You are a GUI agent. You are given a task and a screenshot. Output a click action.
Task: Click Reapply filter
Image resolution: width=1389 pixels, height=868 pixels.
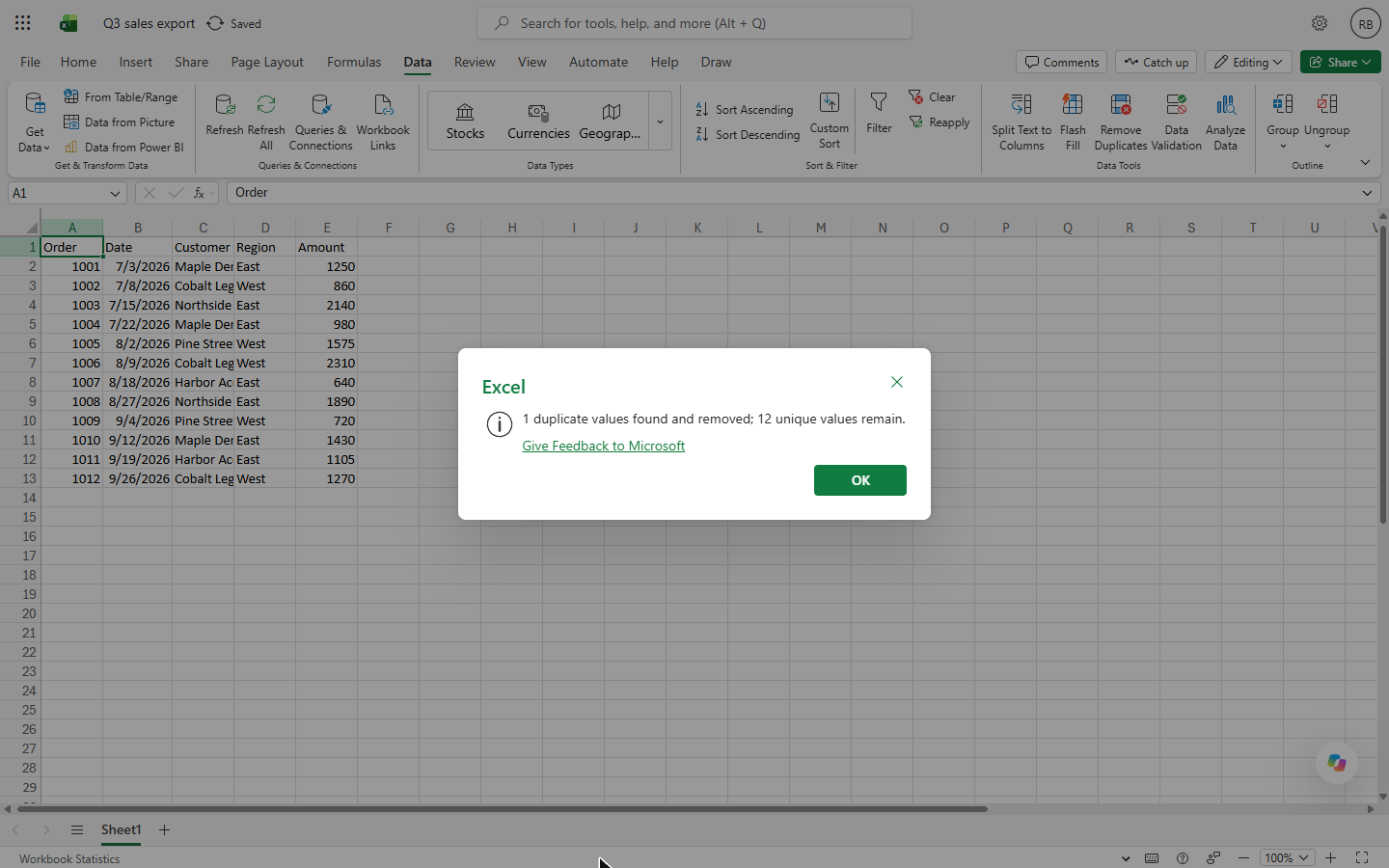939,122
